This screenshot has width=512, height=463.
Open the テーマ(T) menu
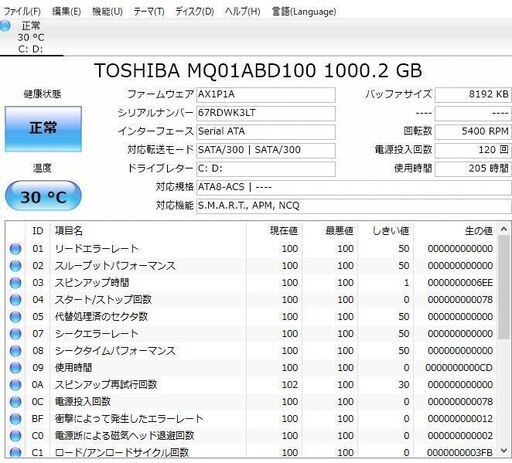click(x=149, y=11)
